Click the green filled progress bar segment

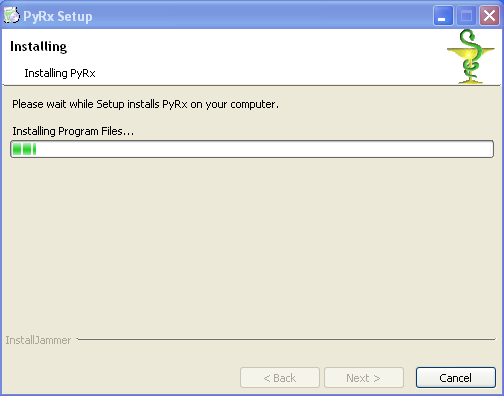tap(24, 149)
